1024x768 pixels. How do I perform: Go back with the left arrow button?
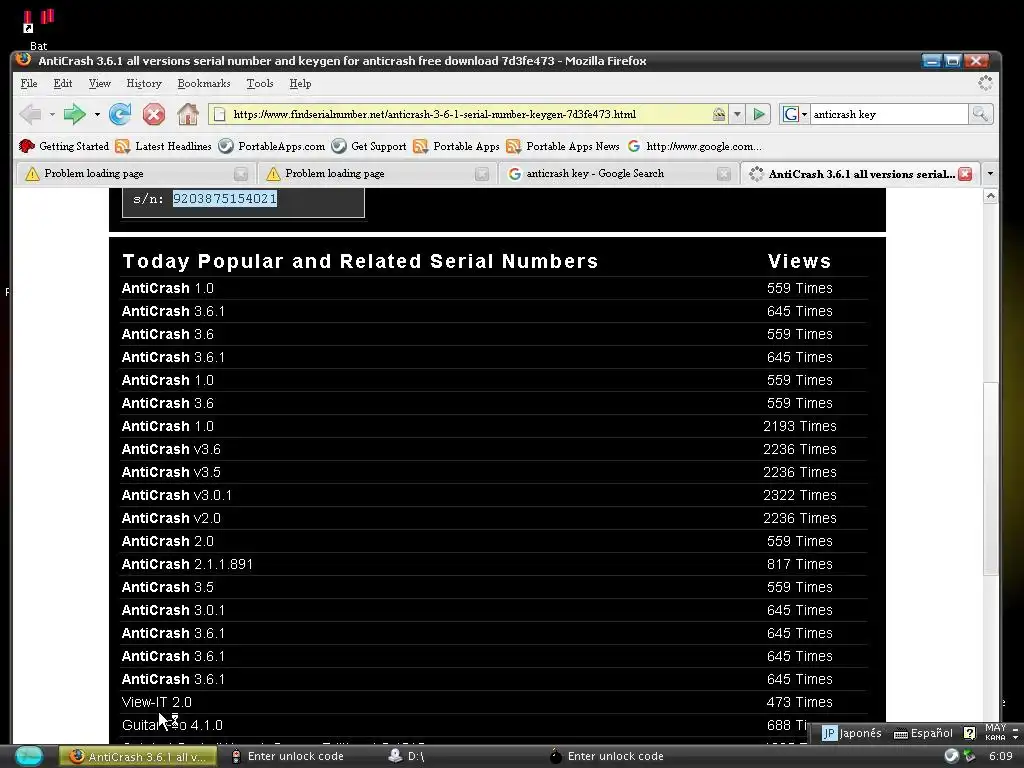[x=31, y=114]
